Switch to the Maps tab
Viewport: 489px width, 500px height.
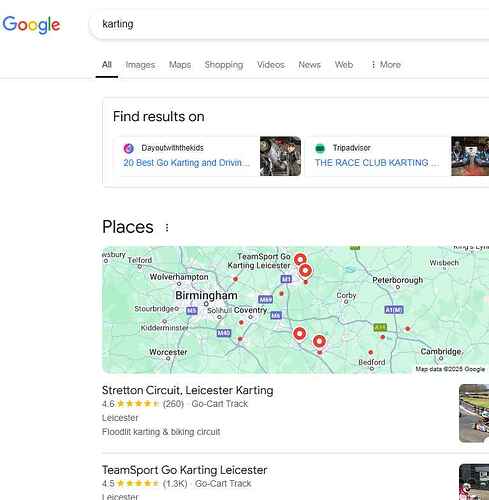[x=180, y=65]
